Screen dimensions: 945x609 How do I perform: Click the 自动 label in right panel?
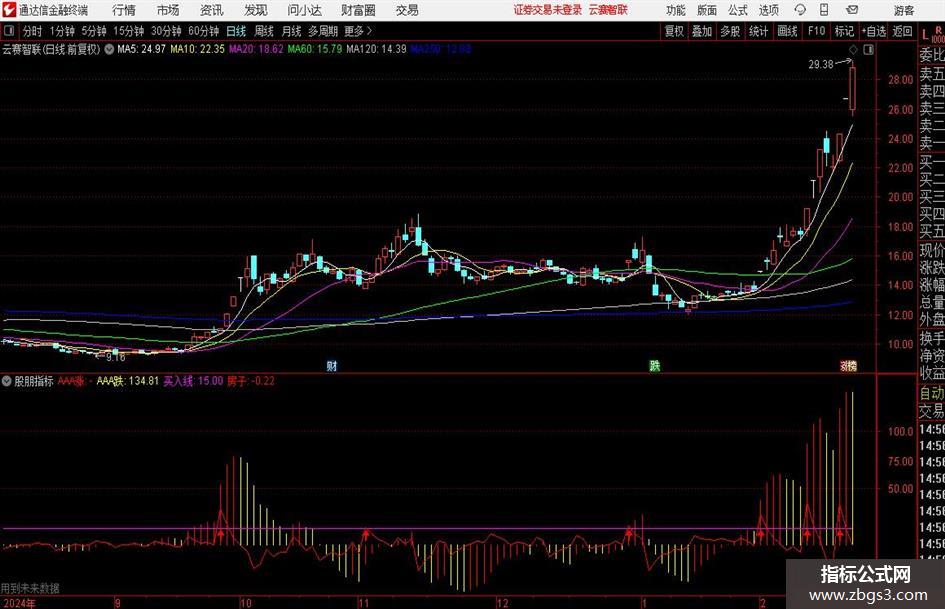[x=932, y=393]
